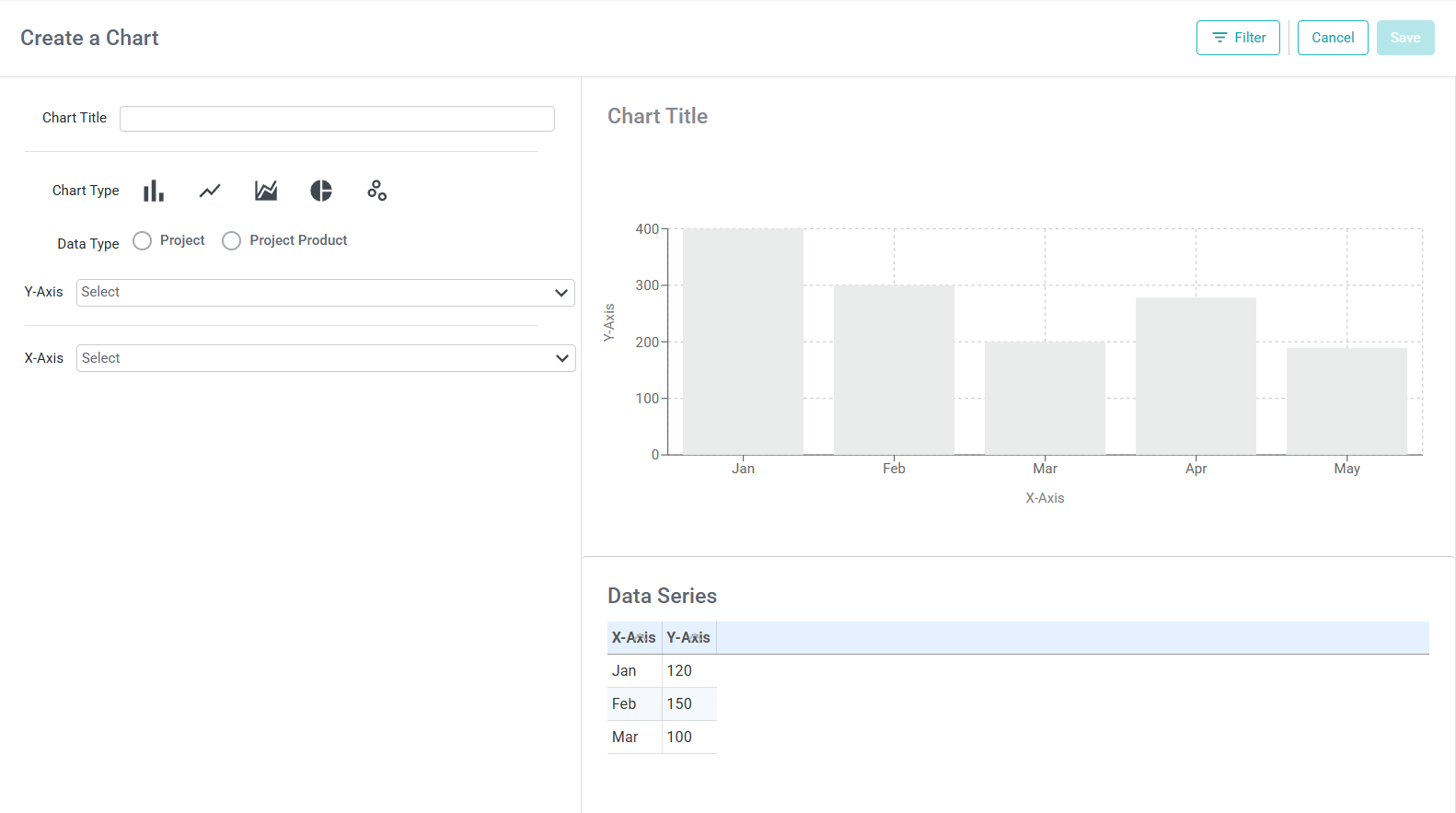Click the Data Series heading
The image size is (1456, 813).
pyautogui.click(x=662, y=596)
